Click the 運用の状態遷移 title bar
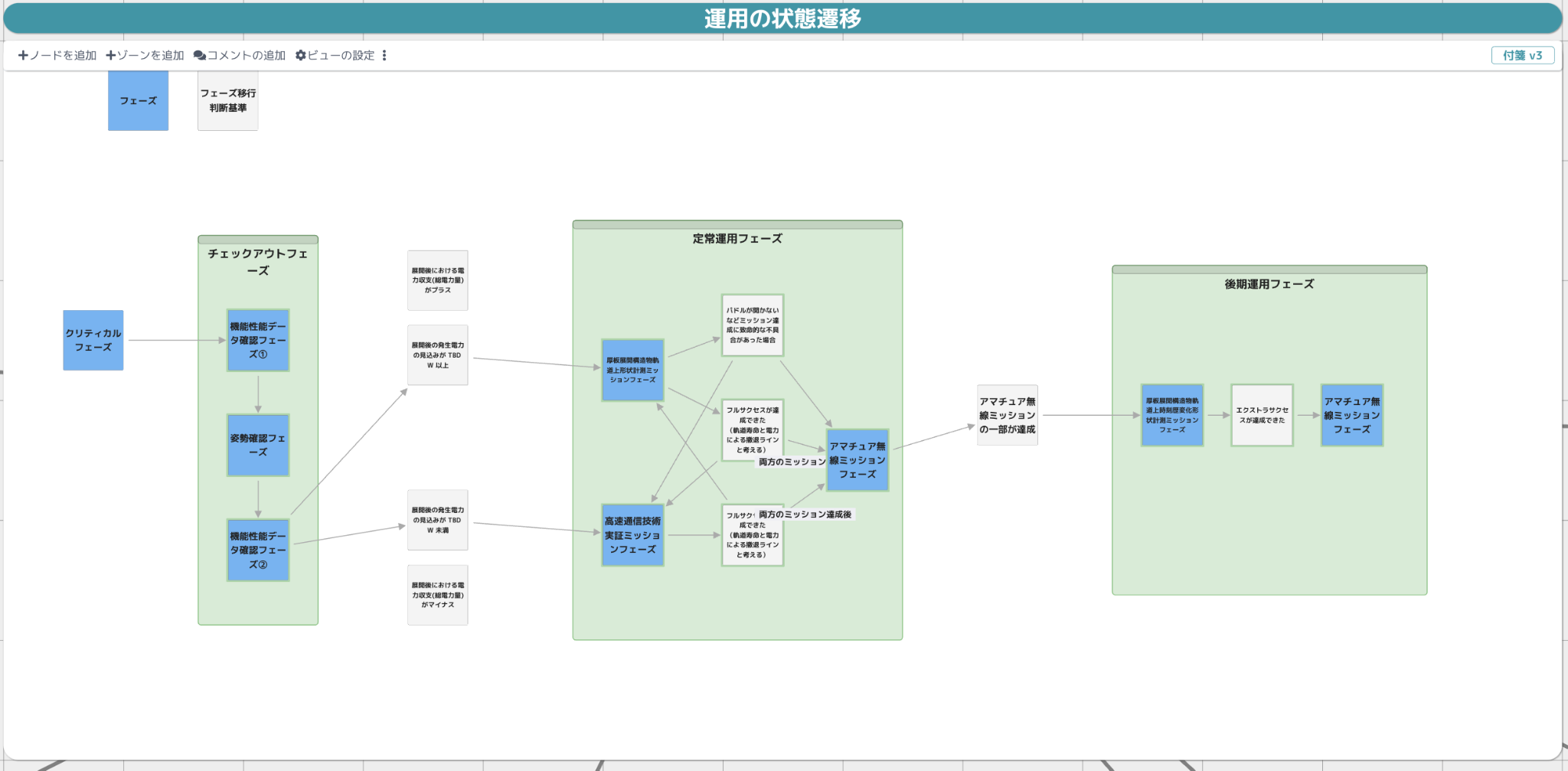The width and height of the screenshot is (1568, 771). click(x=782, y=18)
